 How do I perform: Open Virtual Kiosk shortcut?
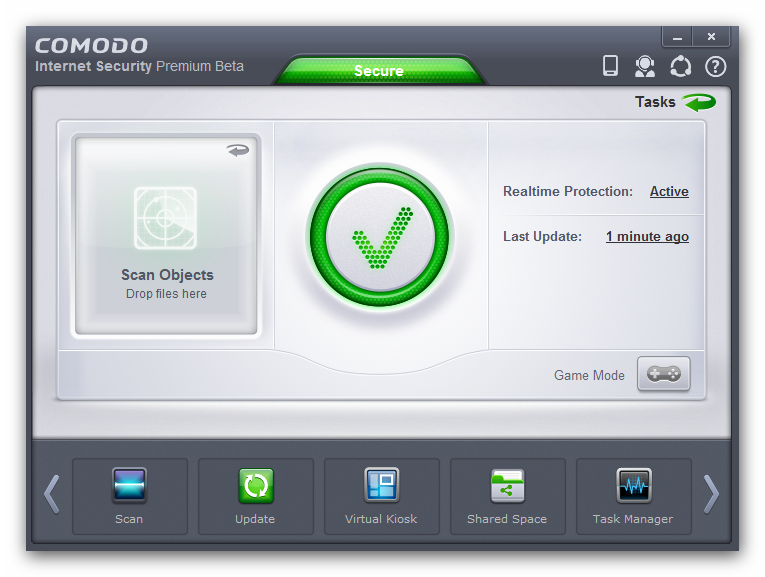[382, 497]
